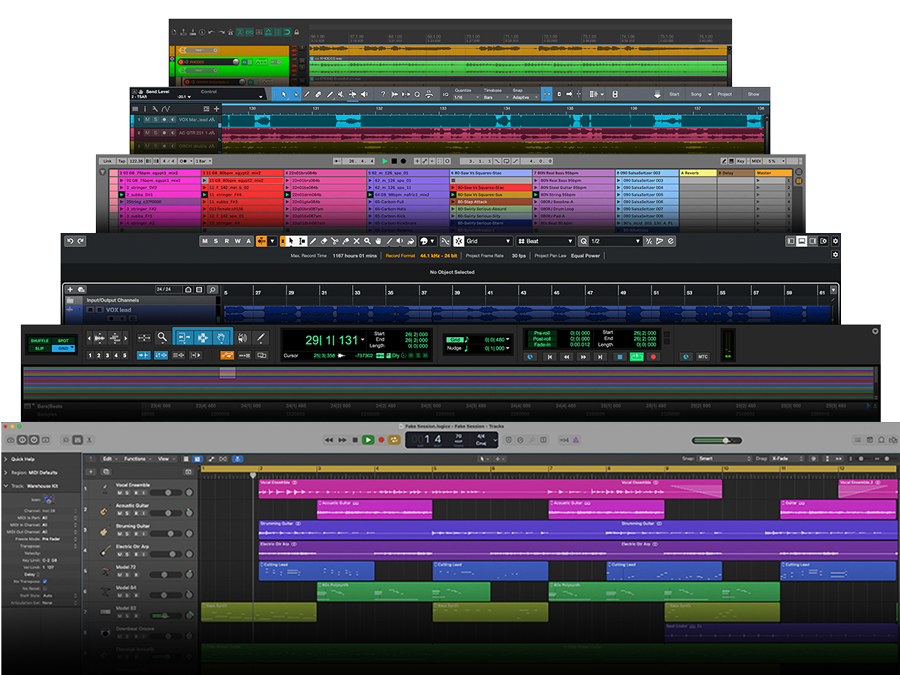Open the Beat grid type dropdown
Viewport: 900px width, 675px height.
(x=547, y=241)
